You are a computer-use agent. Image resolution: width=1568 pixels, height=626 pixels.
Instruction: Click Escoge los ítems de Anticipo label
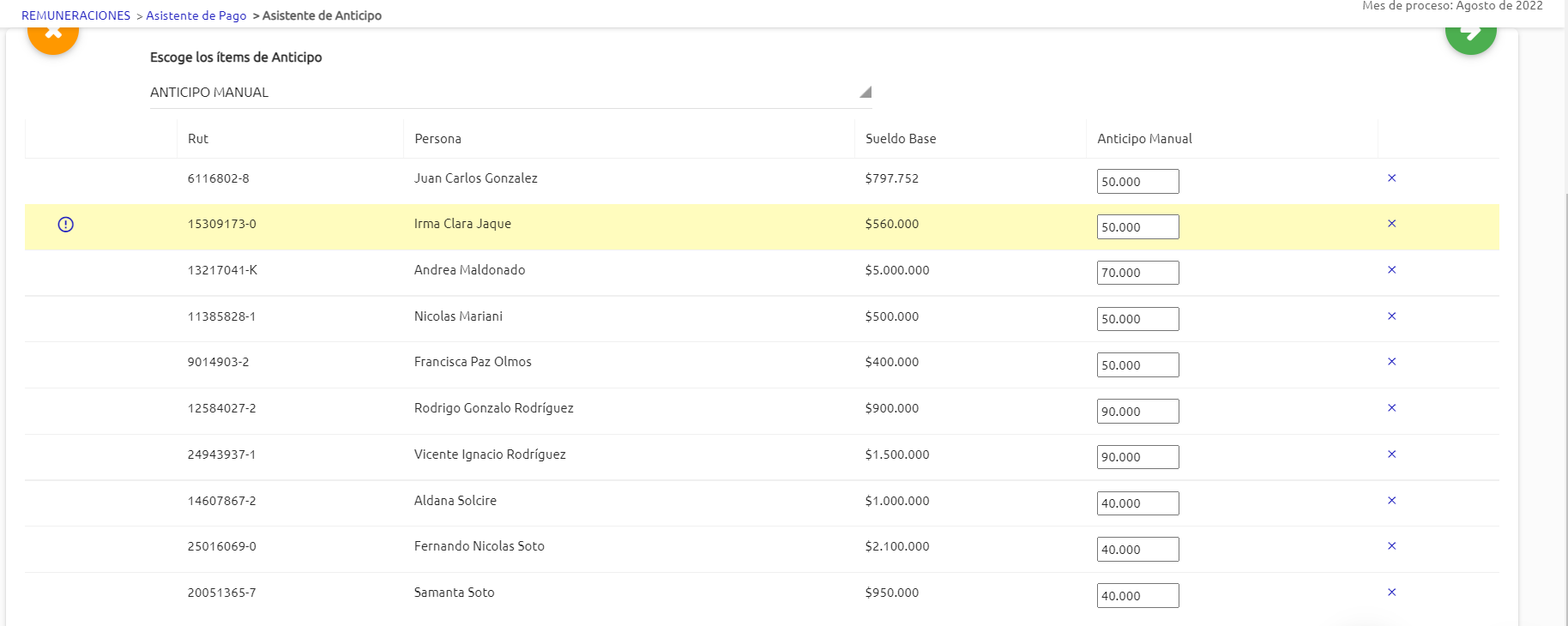click(236, 57)
